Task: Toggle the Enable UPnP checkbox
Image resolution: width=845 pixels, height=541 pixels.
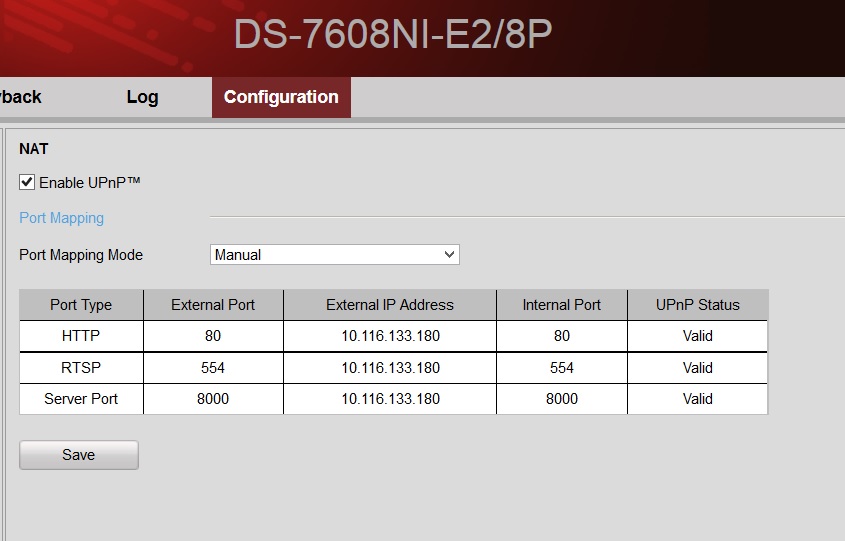Action: coord(27,182)
